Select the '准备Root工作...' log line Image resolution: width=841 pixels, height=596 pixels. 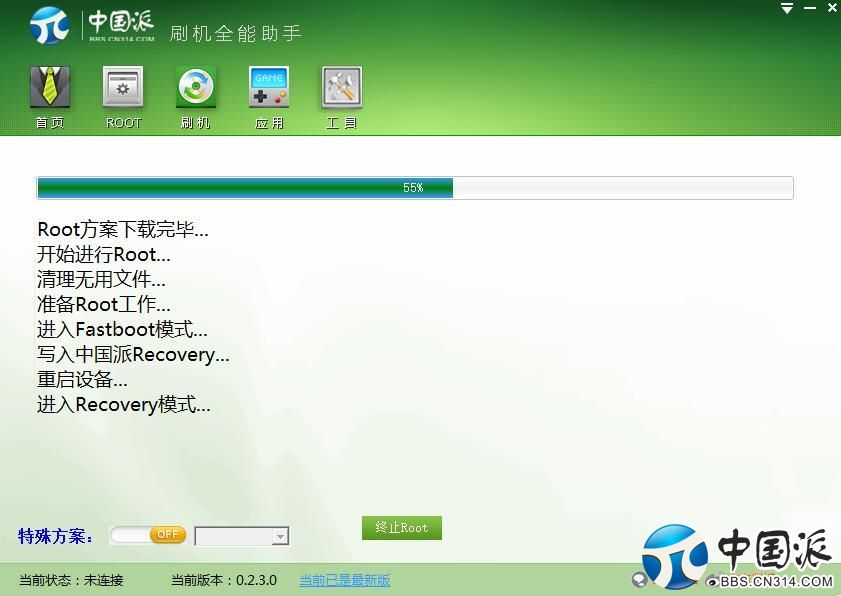pos(104,305)
